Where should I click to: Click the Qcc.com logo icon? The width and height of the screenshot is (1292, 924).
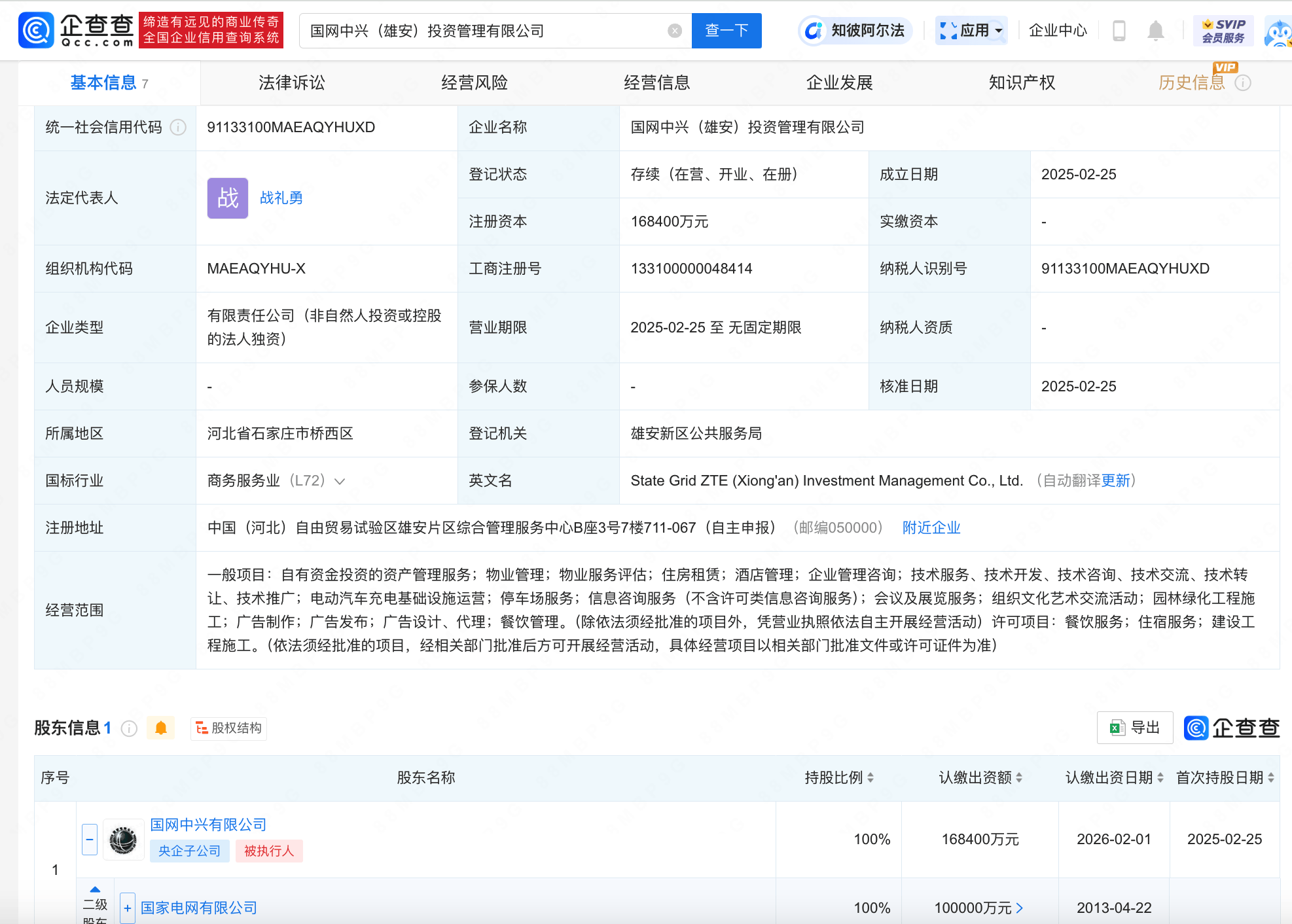[36, 30]
